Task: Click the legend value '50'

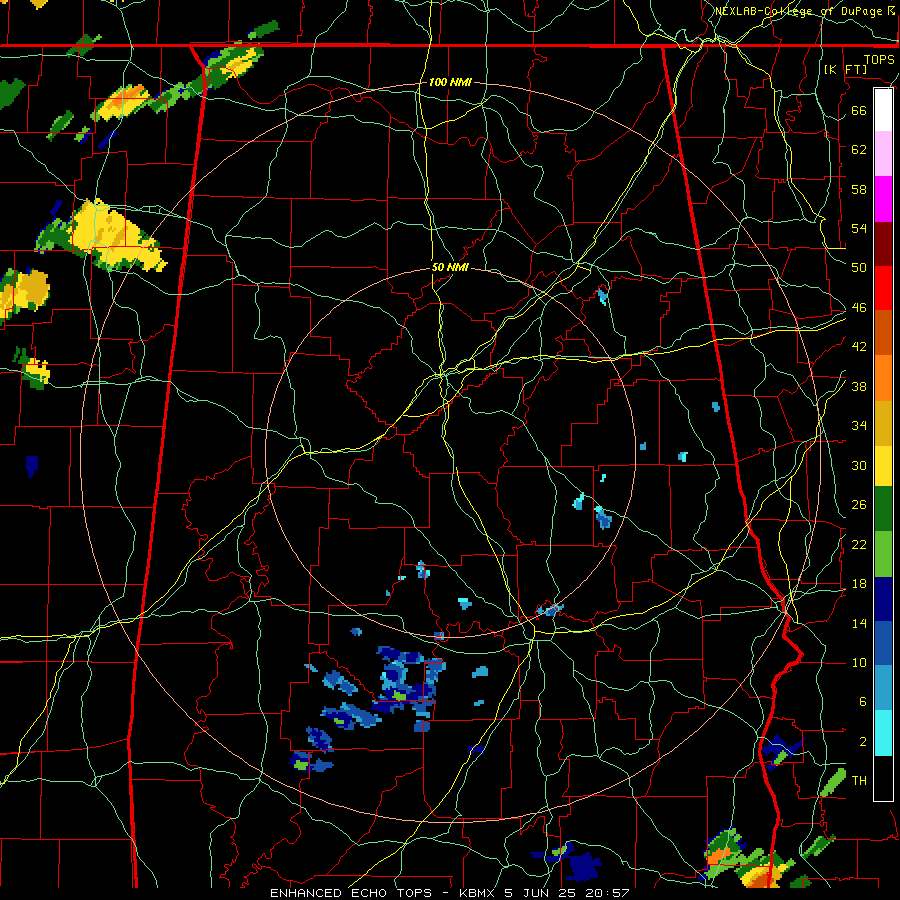Action: click(859, 267)
